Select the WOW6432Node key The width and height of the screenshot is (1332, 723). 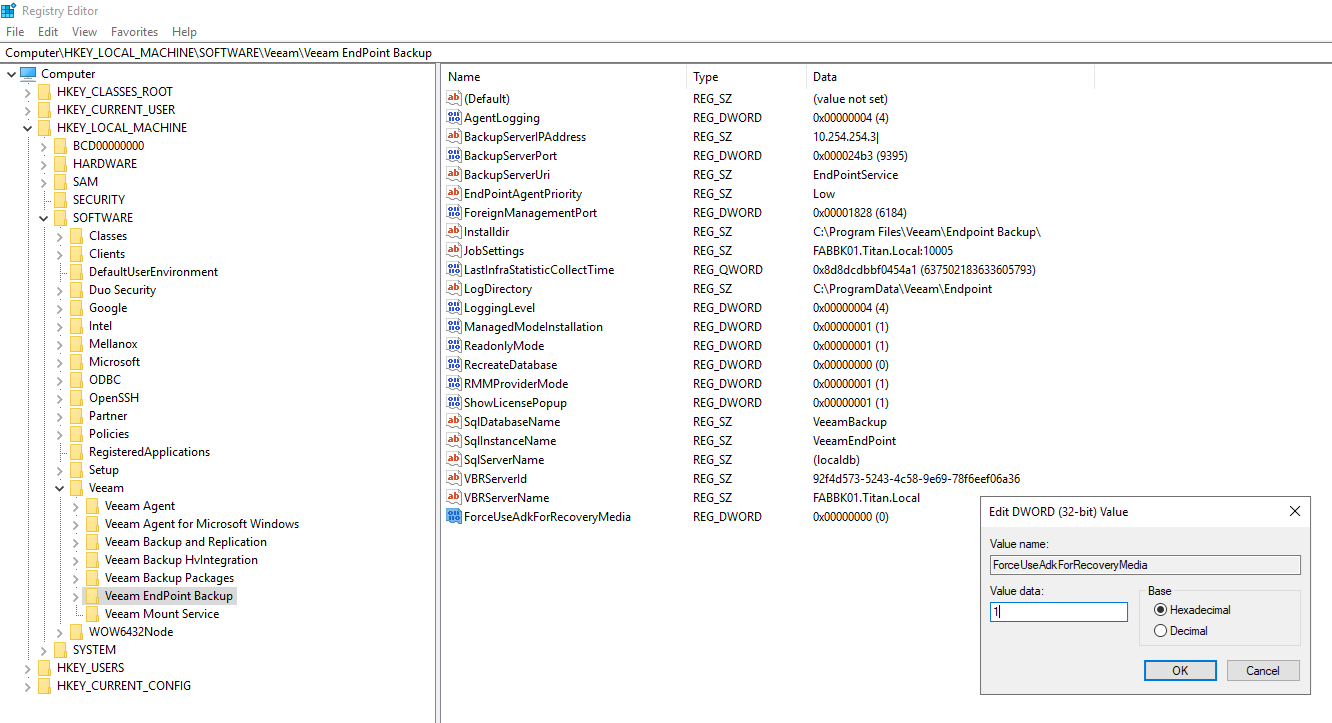point(130,632)
